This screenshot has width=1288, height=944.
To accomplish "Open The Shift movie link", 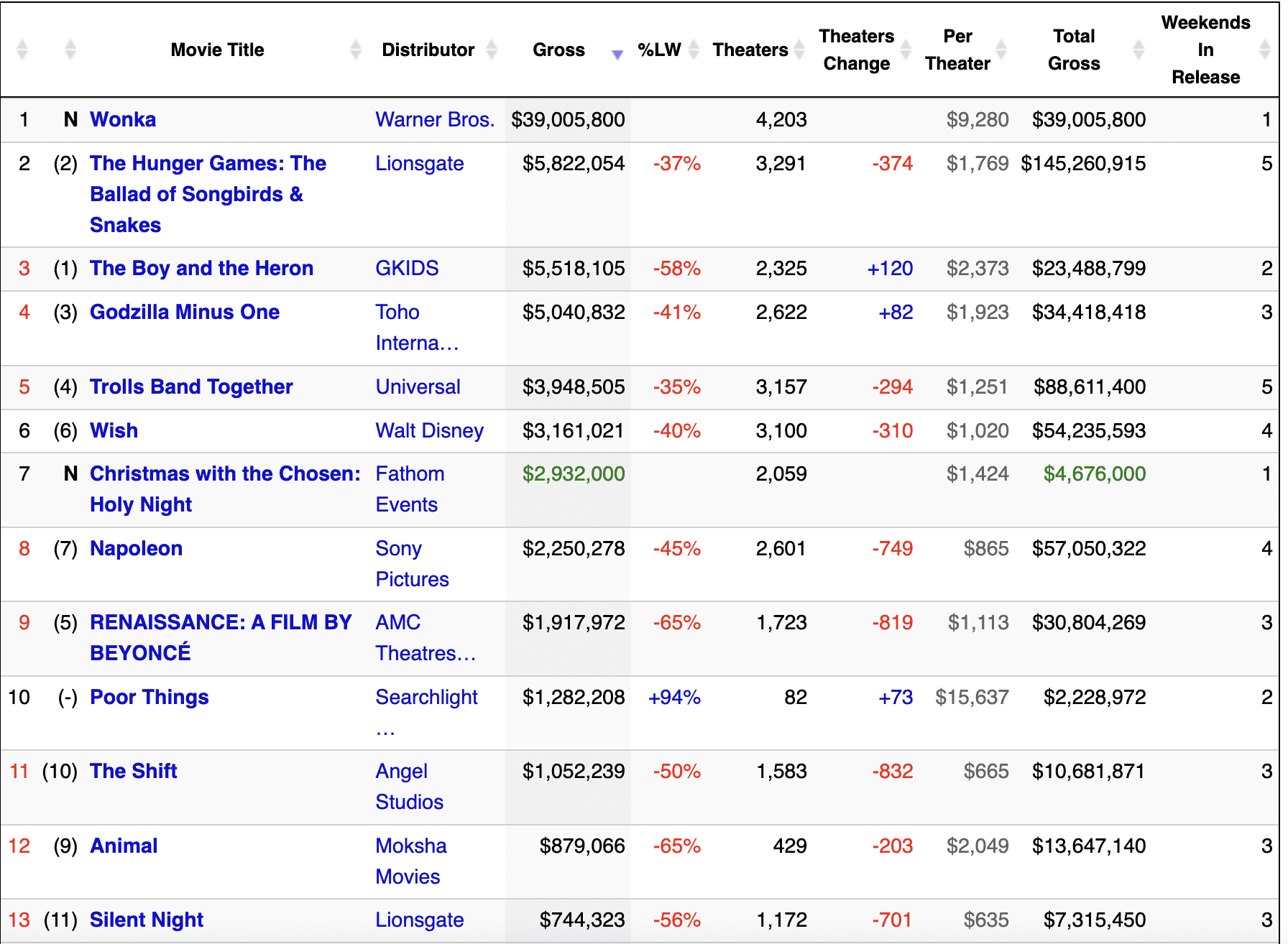I will tap(133, 771).
